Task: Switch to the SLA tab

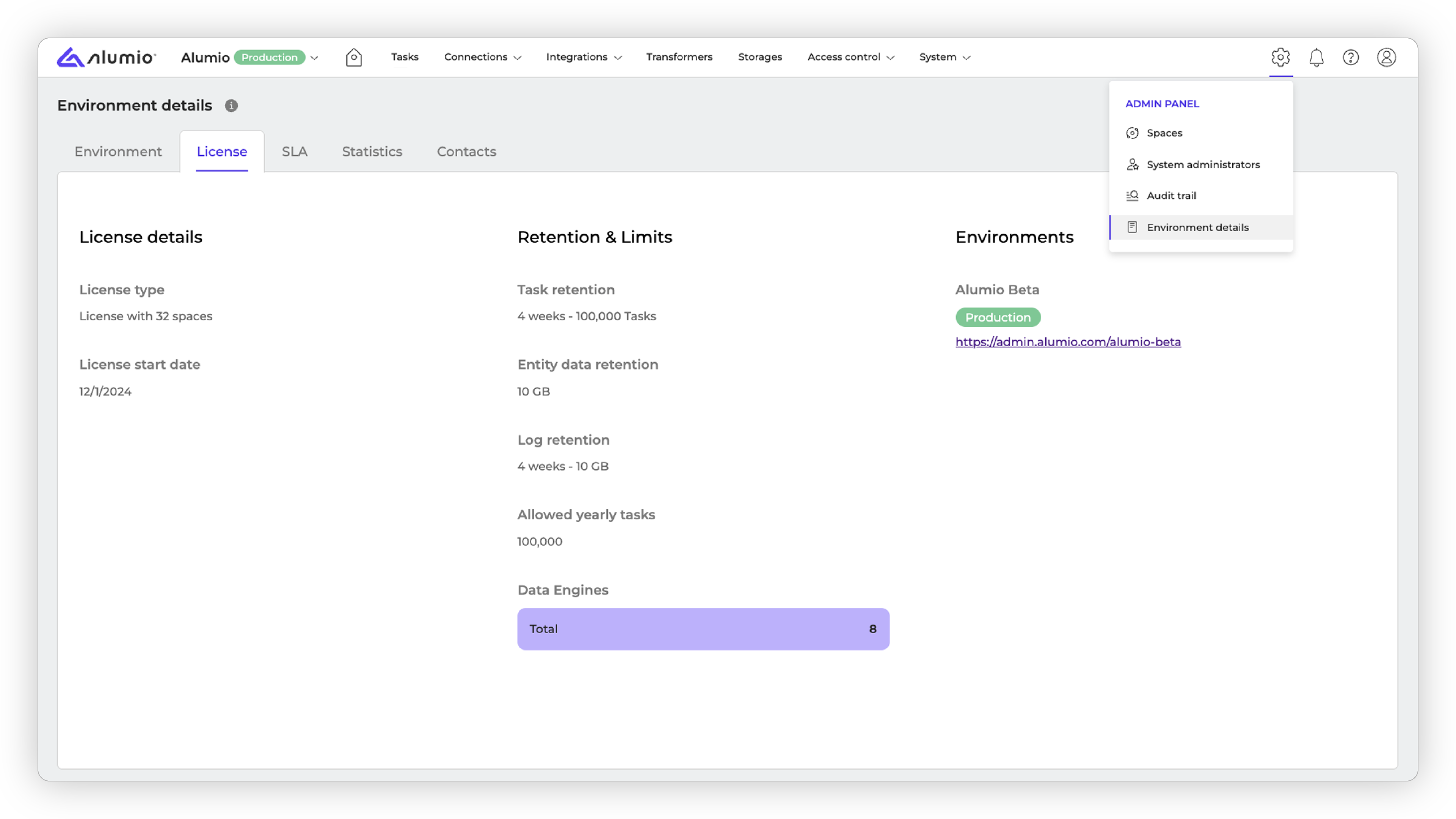Action: click(x=295, y=152)
